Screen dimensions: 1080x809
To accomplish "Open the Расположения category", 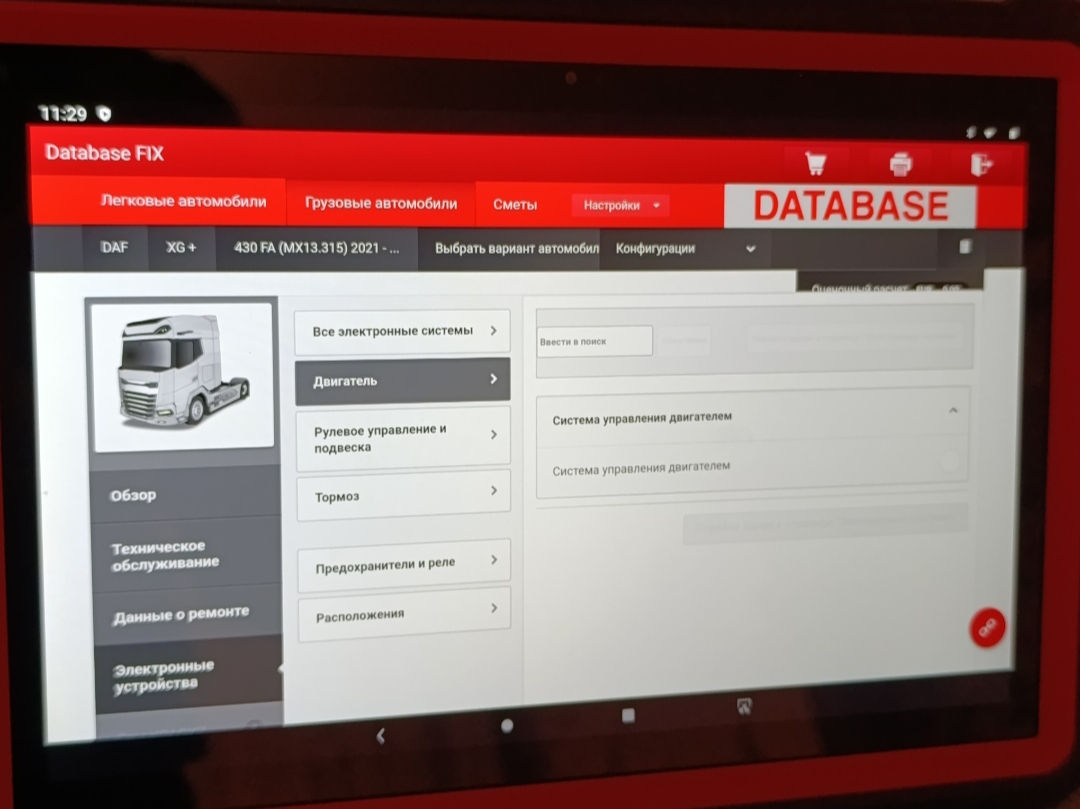I will pos(405,614).
